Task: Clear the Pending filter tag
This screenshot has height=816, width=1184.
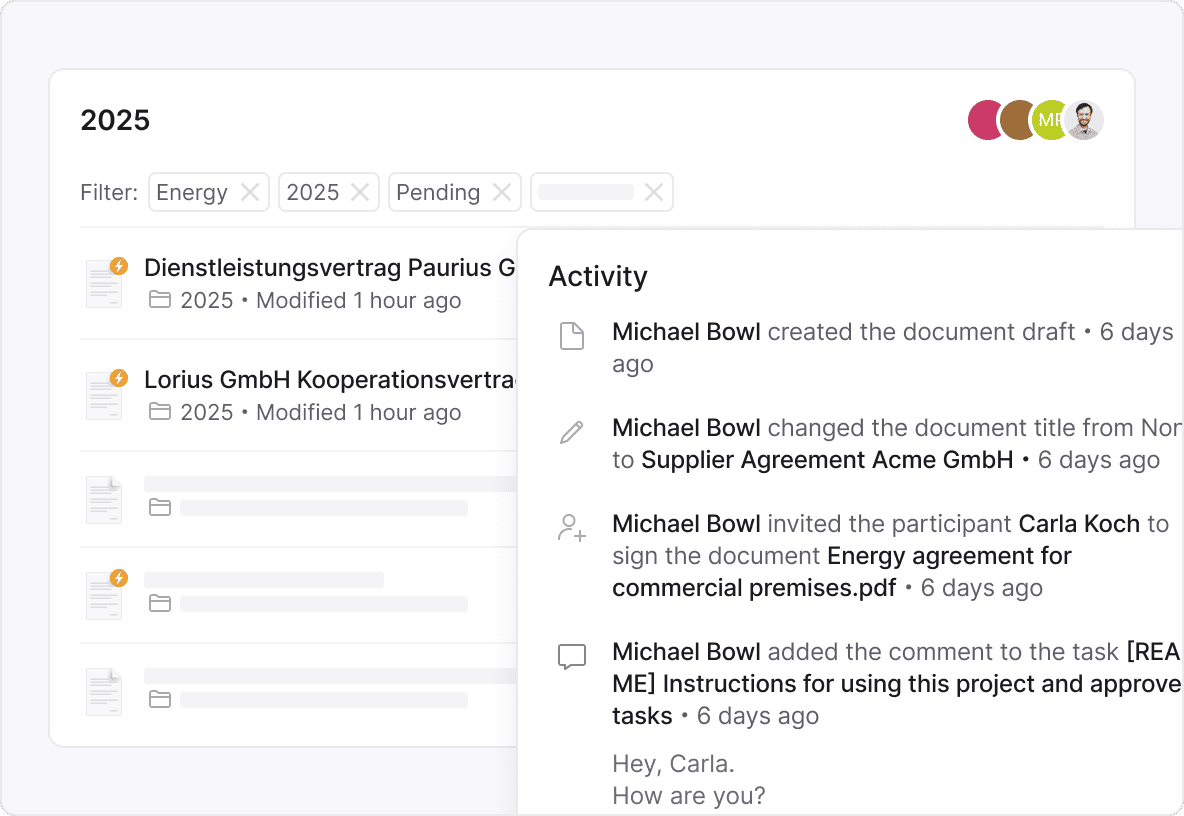Action: coord(502,193)
